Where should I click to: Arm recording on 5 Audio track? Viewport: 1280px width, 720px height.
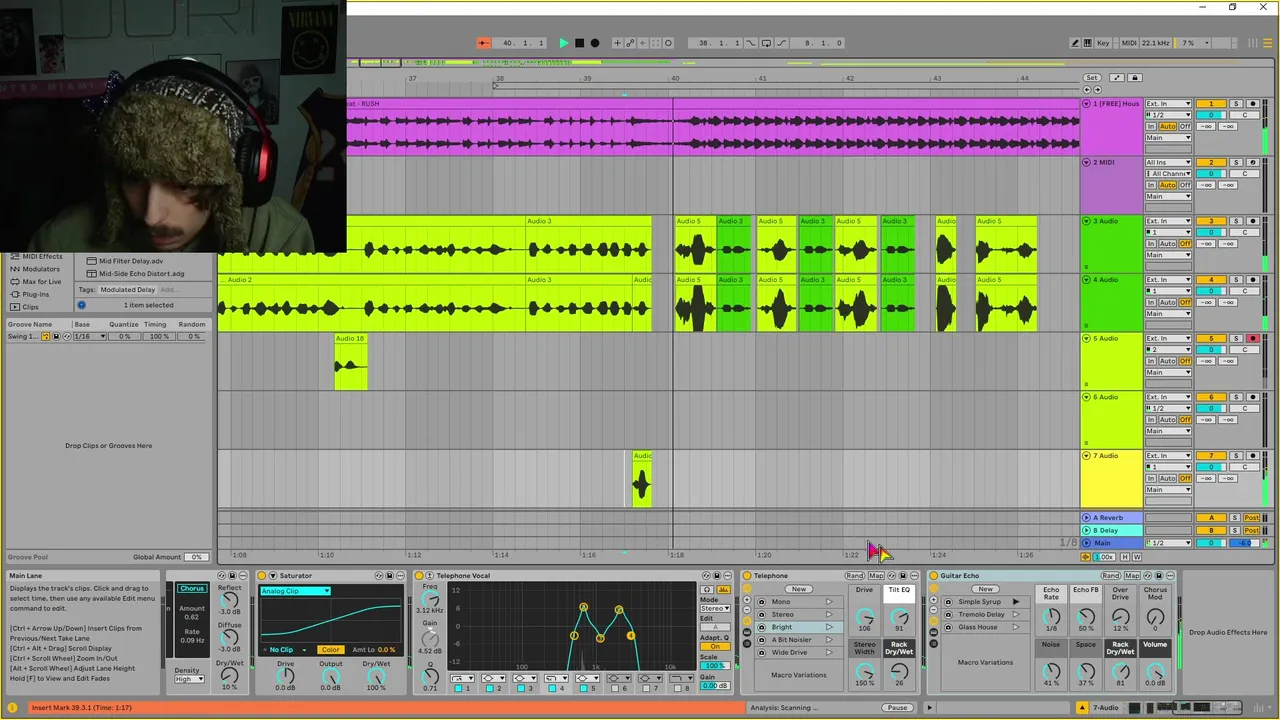(1252, 339)
